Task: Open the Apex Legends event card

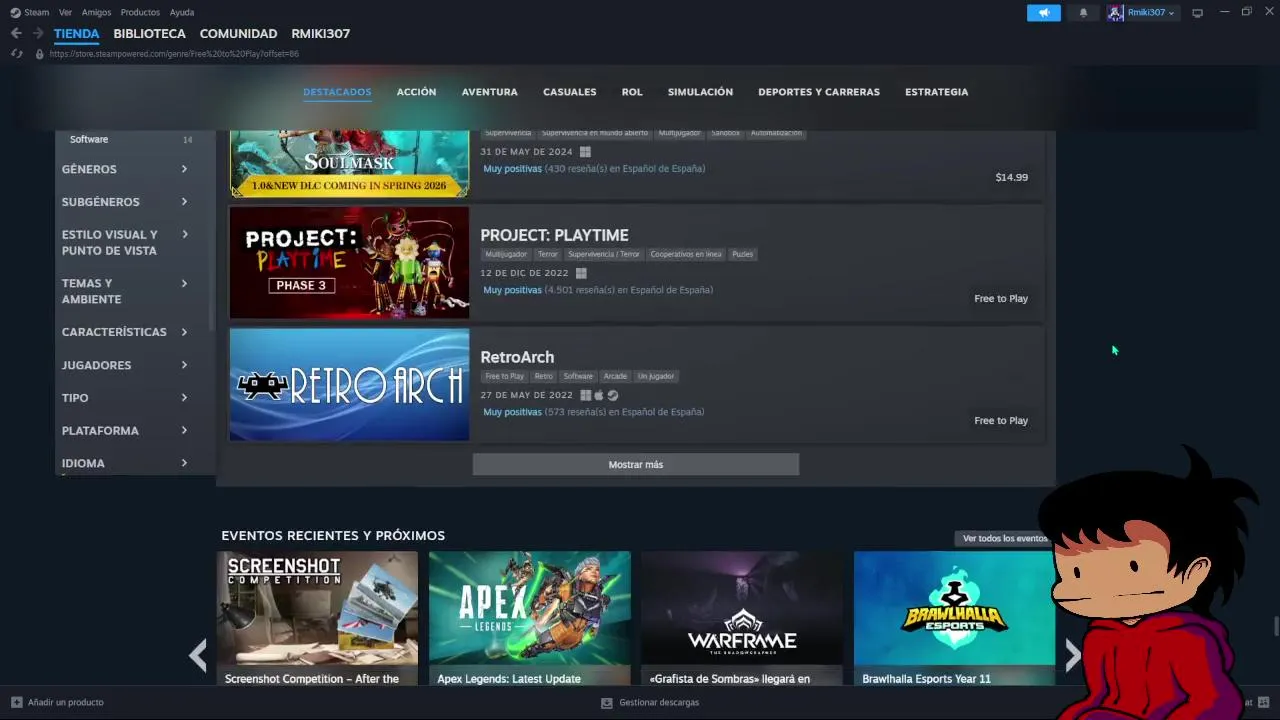Action: [530, 618]
